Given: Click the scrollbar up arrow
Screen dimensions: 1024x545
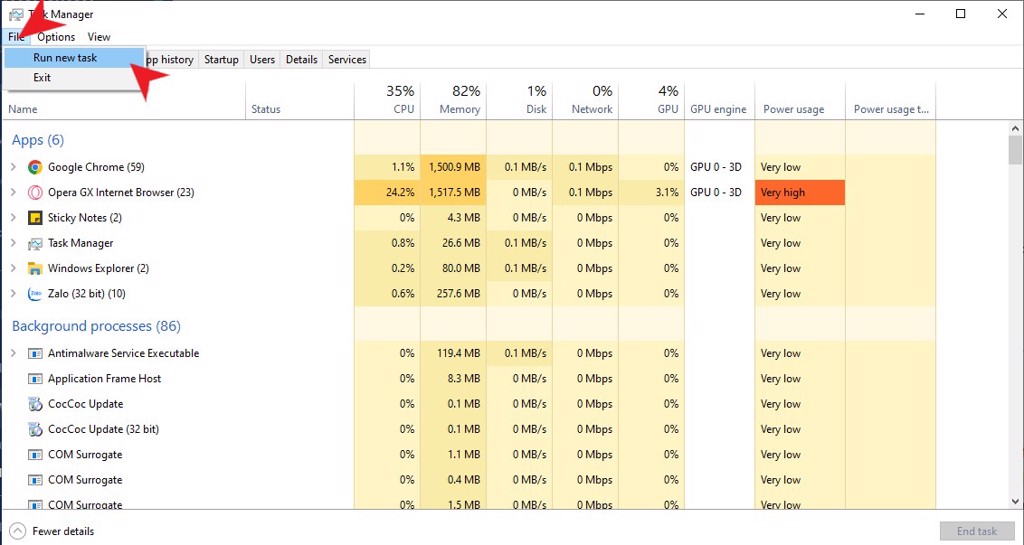Looking at the screenshot, I should pyautogui.click(x=1015, y=128).
